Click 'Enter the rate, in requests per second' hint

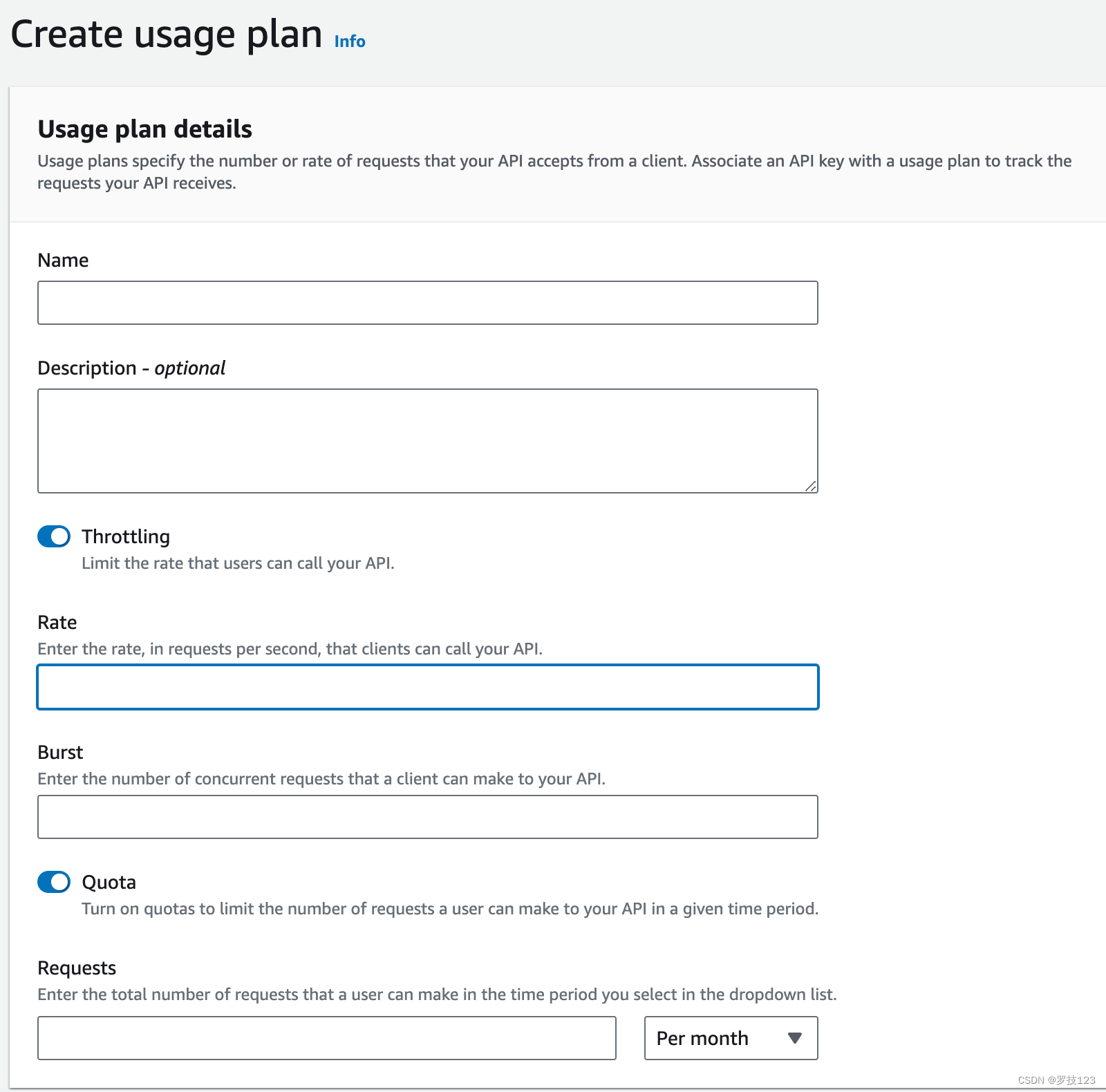point(290,649)
